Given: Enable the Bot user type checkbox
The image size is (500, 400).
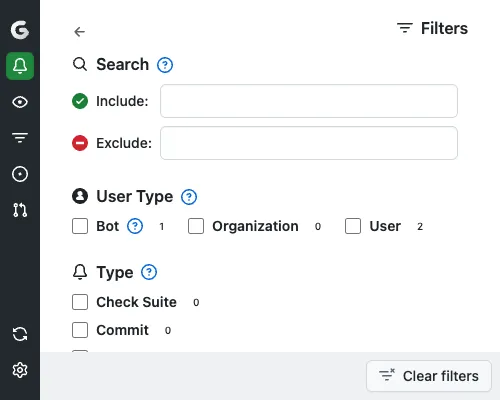Looking at the screenshot, I should (80, 226).
